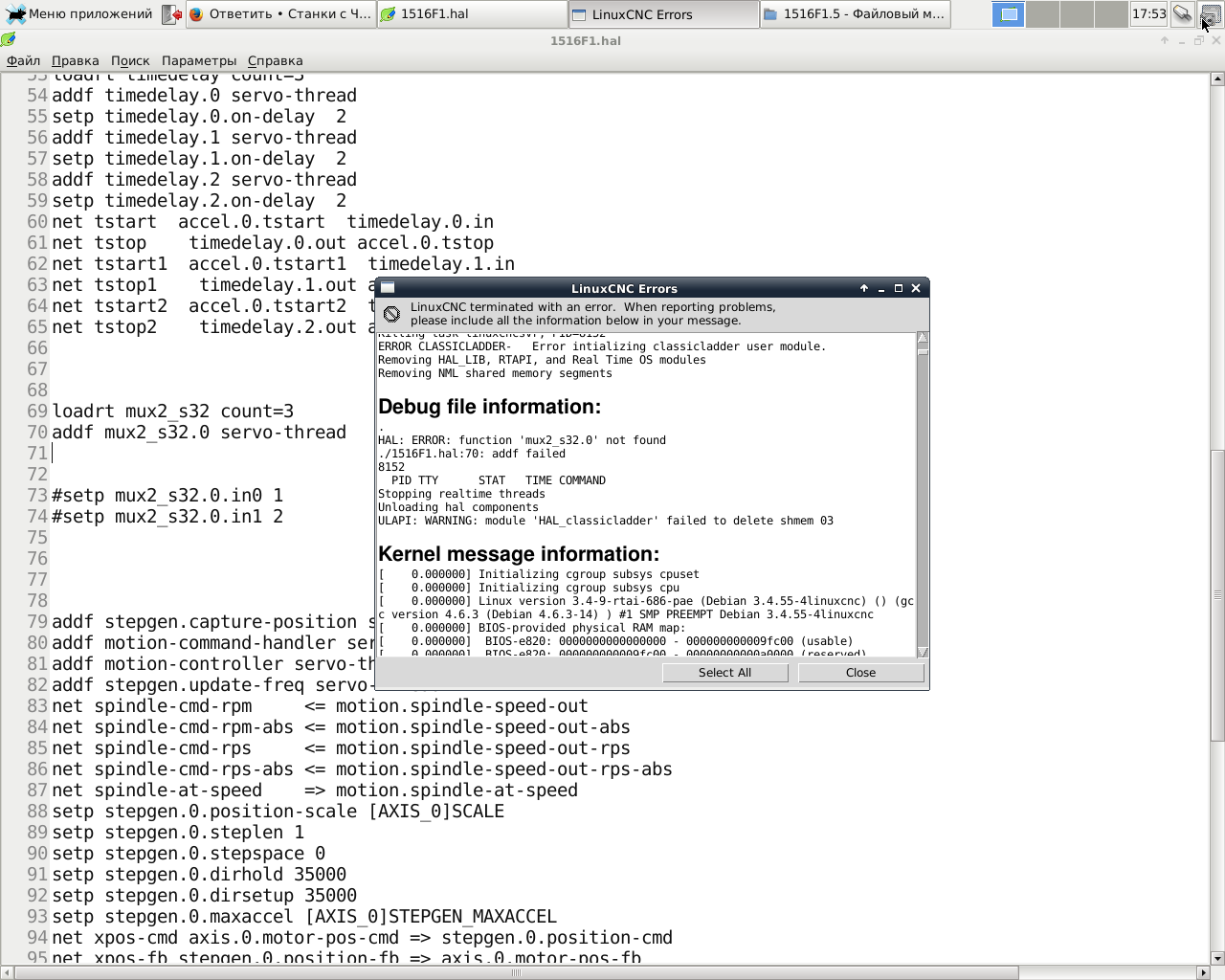Click the tray icon immediately right of the clock

(x=1183, y=14)
